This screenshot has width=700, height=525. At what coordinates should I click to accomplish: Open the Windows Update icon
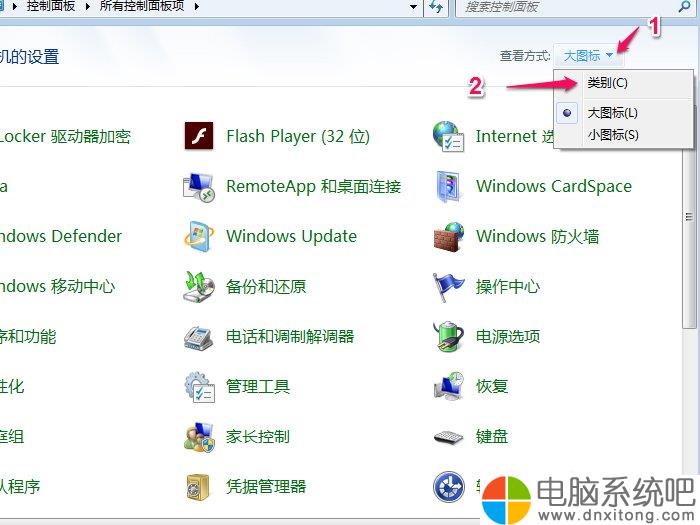199,236
